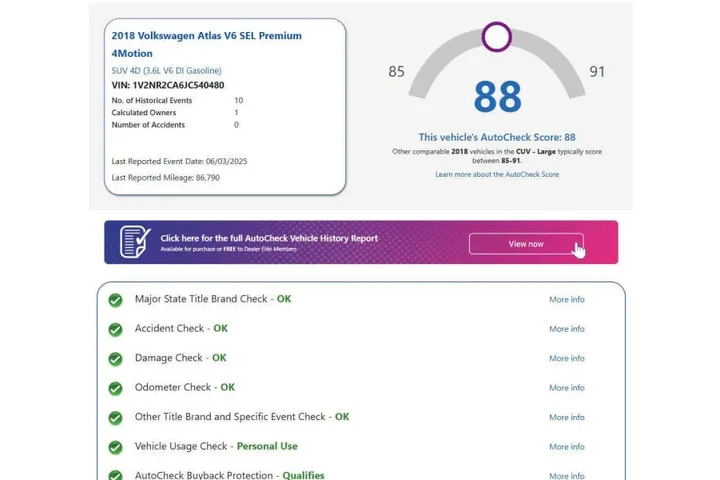Click 'Personal Use' status text
Screen dimensions: 720x480
pyautogui.click(x=267, y=446)
